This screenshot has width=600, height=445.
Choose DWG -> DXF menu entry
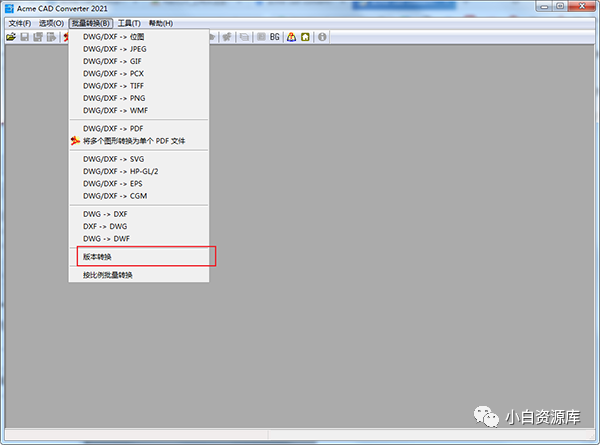click(139, 214)
